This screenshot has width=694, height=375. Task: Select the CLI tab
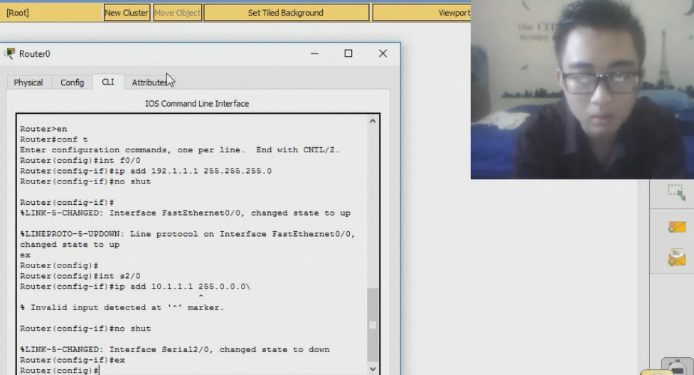[108, 82]
